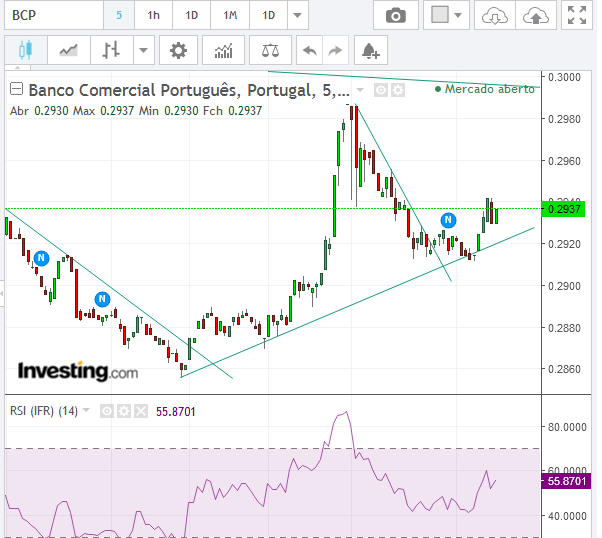Toggle main series visibility eye icon
The image size is (602, 538).
[381, 91]
